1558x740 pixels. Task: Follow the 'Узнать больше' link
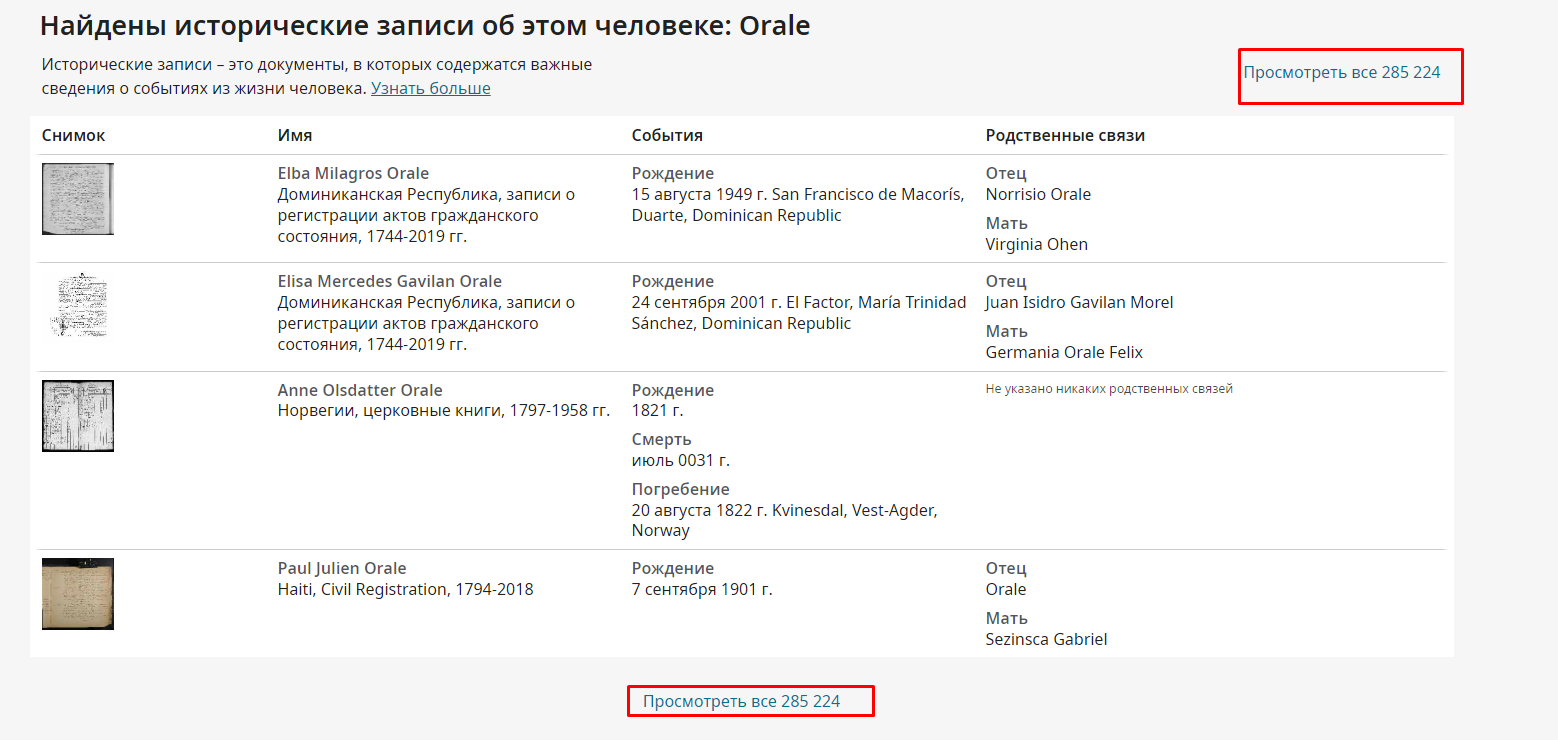pos(430,89)
